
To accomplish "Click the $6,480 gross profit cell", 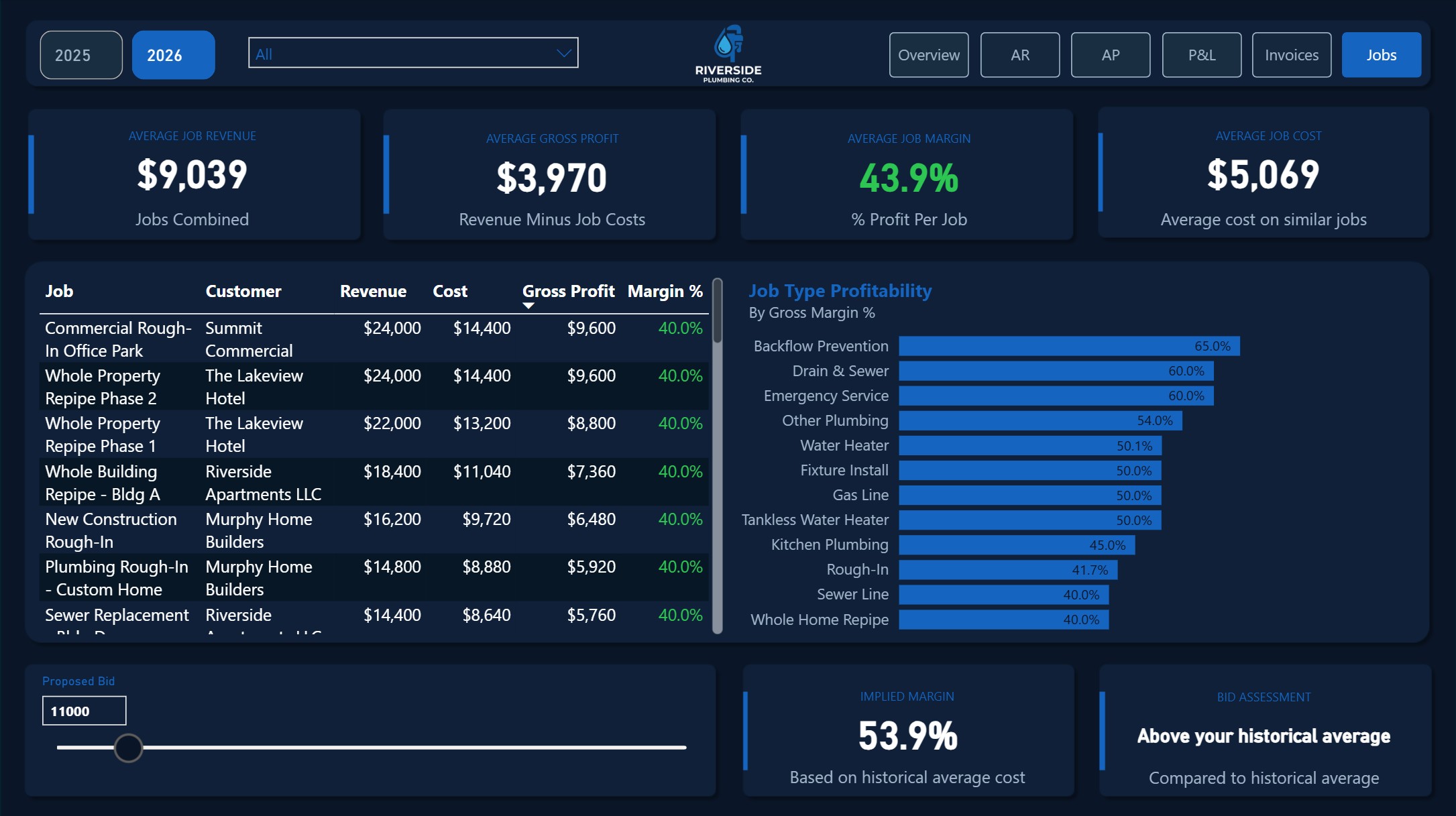I will [591, 519].
